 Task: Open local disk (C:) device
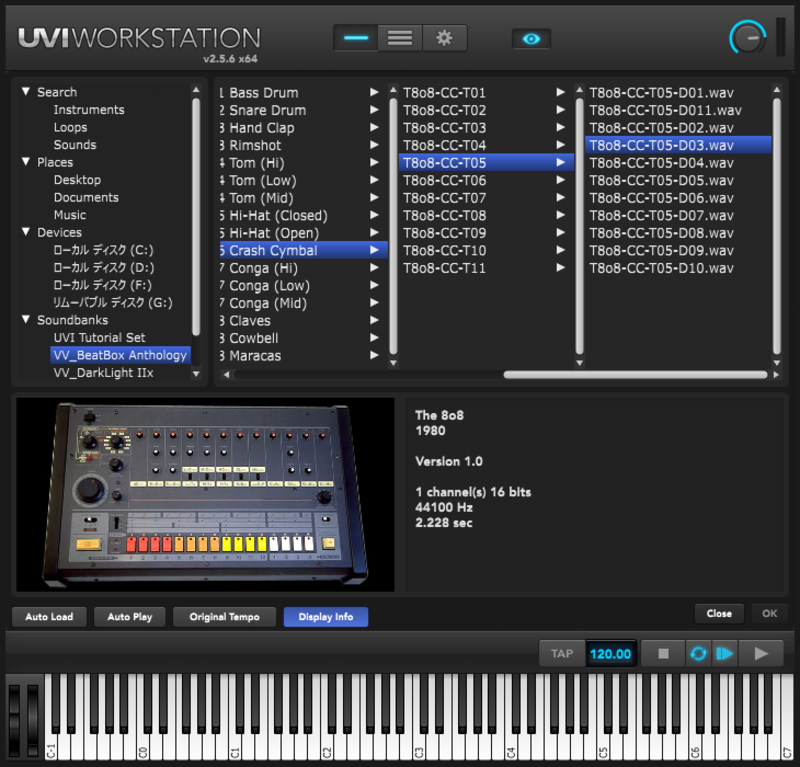104,250
